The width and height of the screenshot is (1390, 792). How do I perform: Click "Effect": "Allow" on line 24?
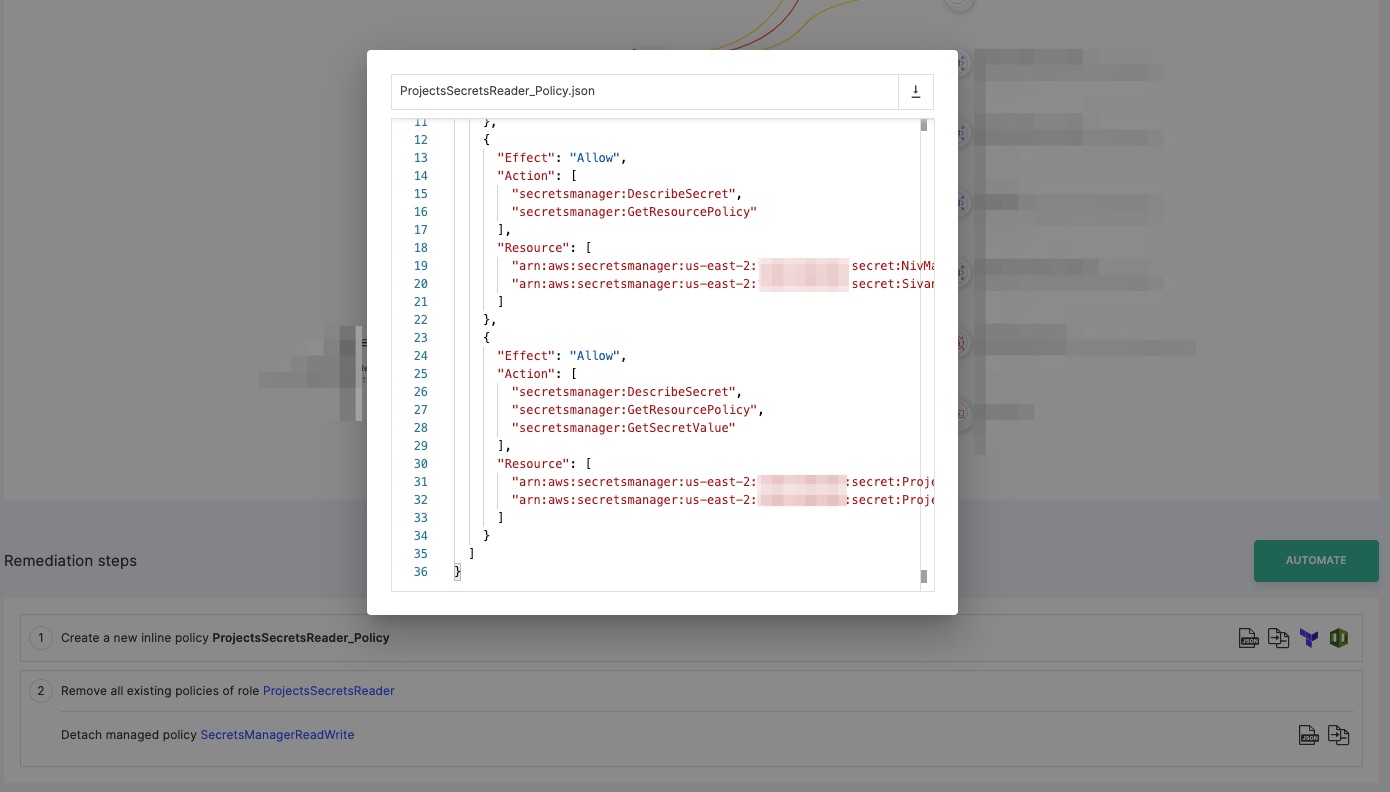coord(561,356)
